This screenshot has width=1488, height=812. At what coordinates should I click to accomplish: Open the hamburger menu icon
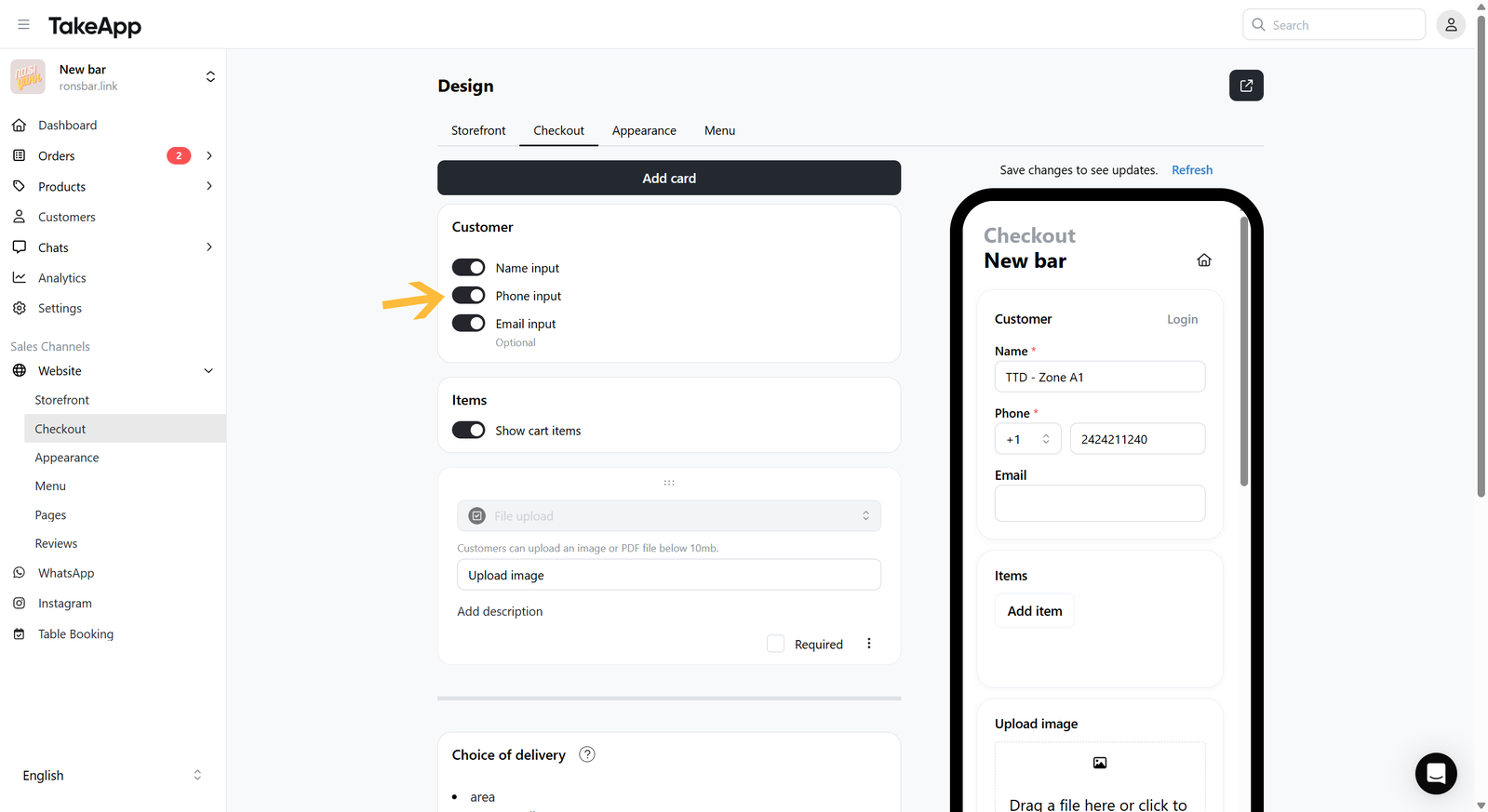(x=24, y=24)
